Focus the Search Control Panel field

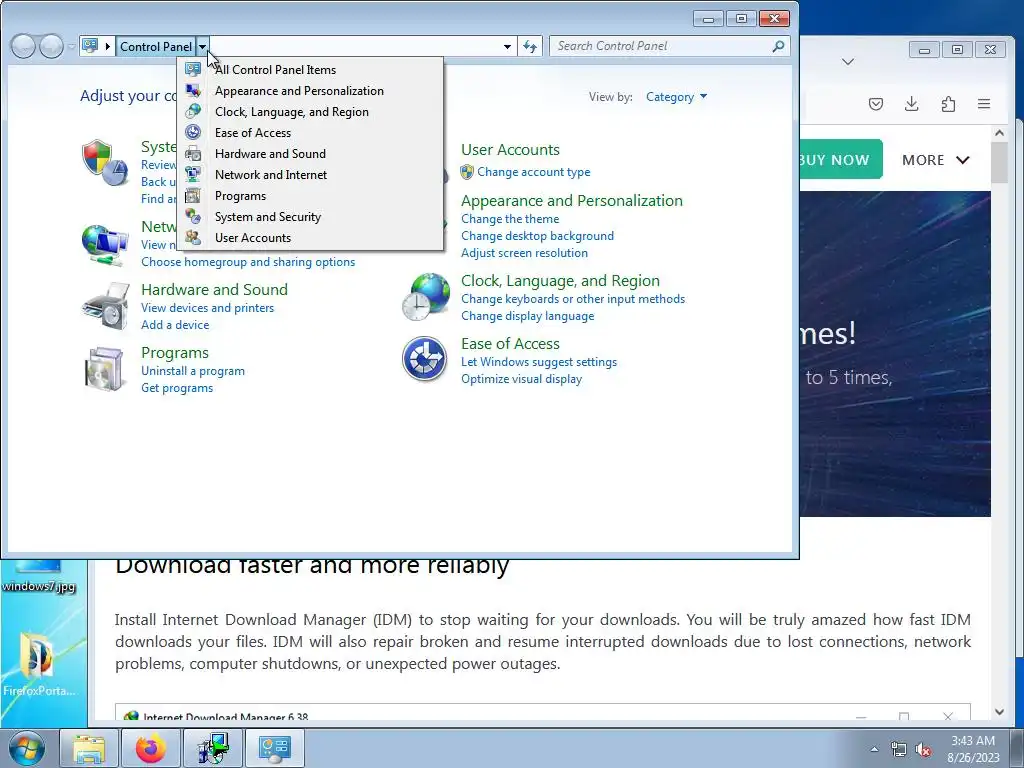662,46
